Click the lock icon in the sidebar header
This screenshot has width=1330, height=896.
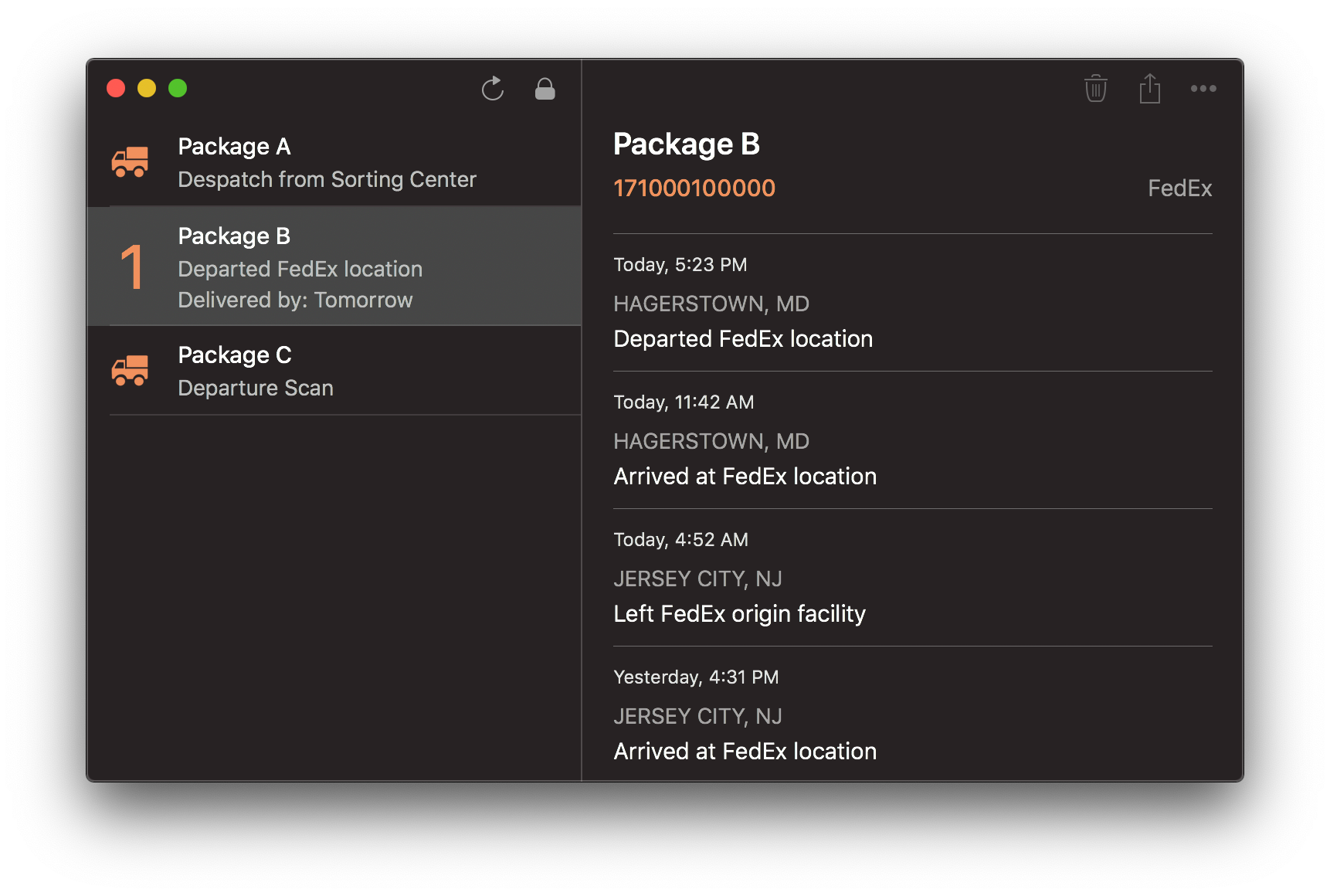pos(545,89)
